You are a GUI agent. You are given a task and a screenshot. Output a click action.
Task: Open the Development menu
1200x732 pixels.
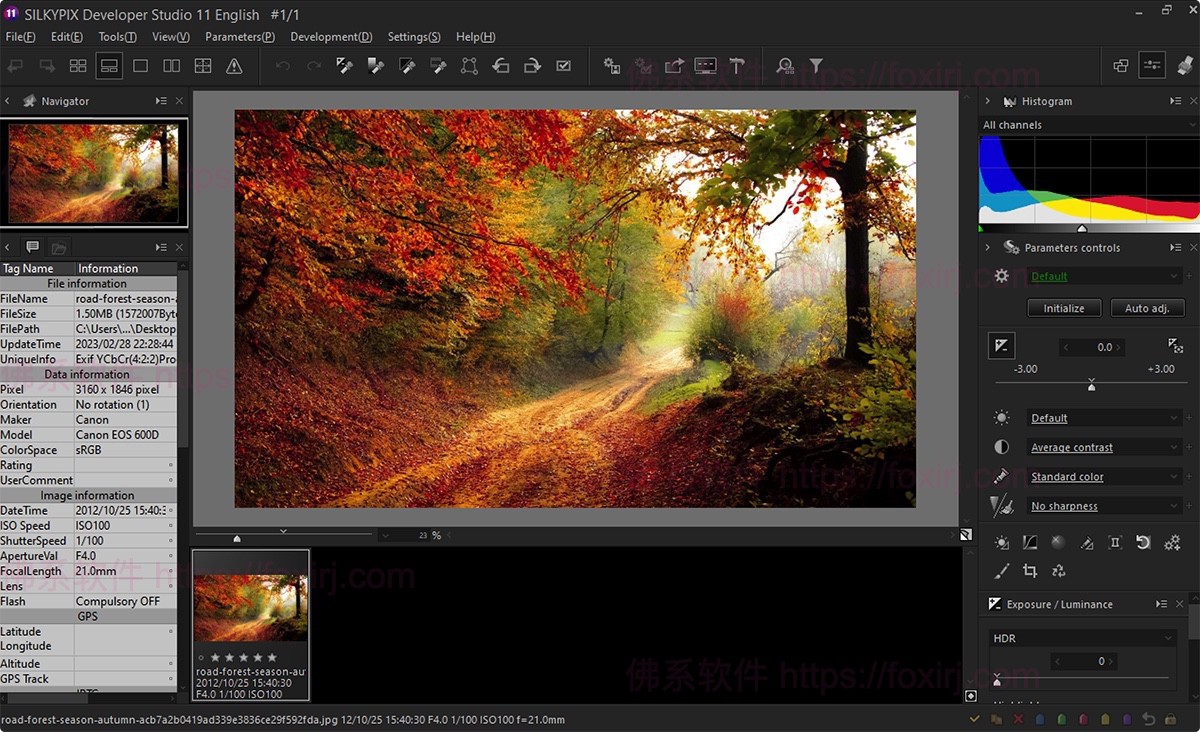click(x=330, y=36)
